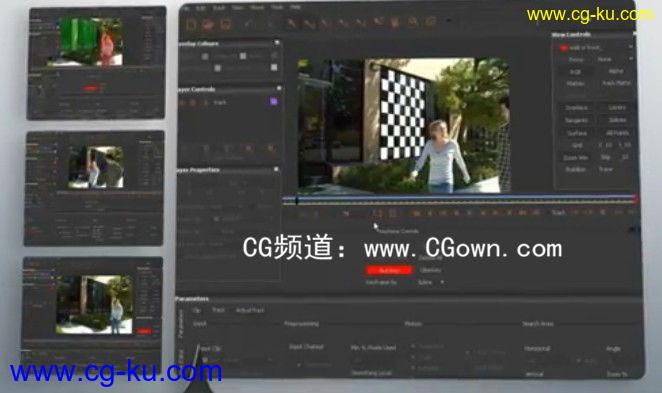Switch to the Clip tab in Parameters

196,310
